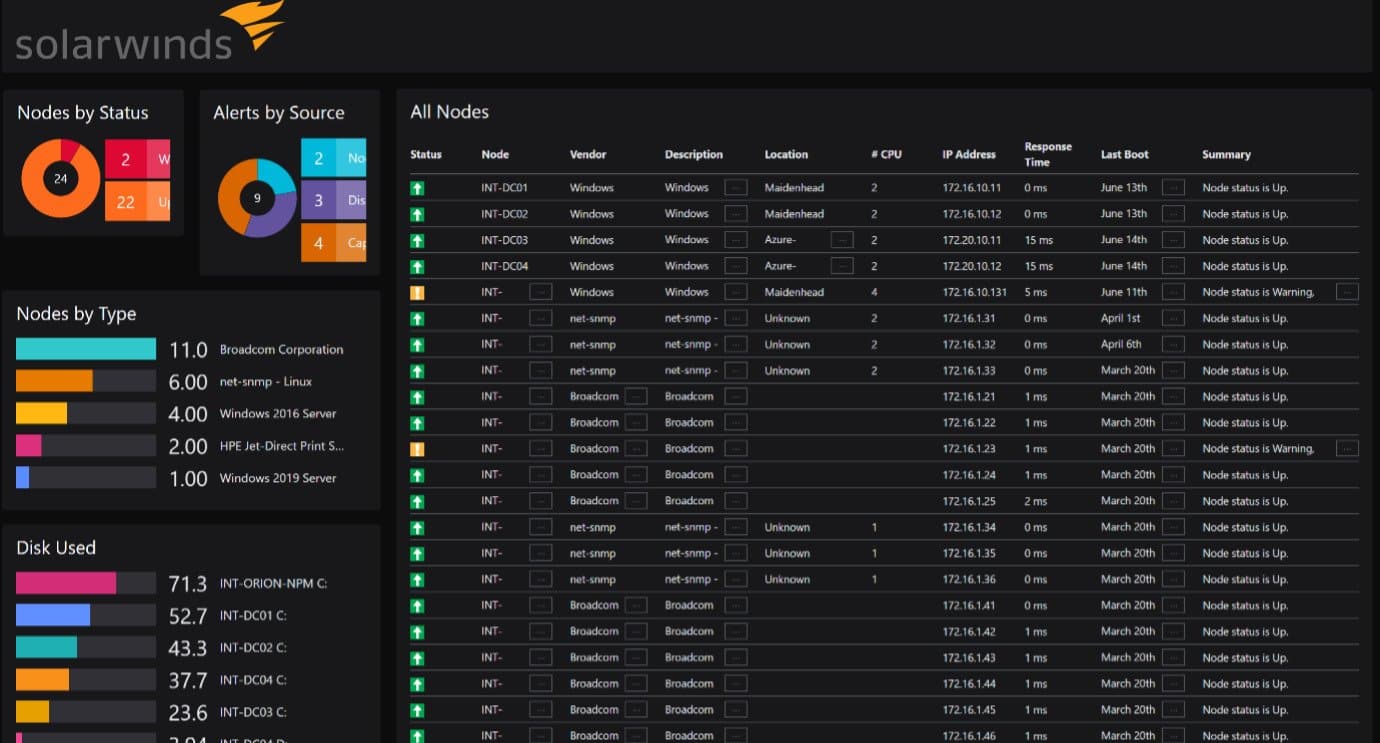Expand the Summary ellipsis on 172.16.1.23 row
Viewport: 1380px width, 743px height.
coord(1347,448)
